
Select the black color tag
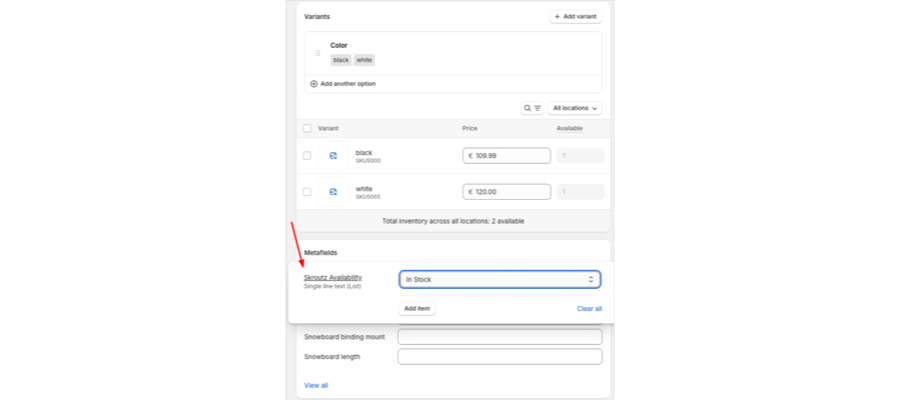(341, 60)
